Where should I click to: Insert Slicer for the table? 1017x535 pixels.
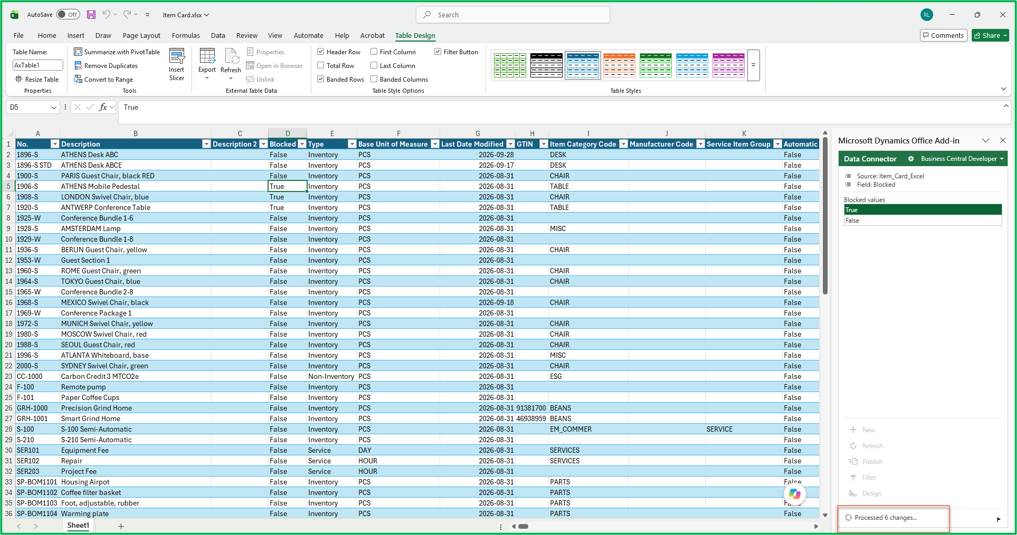tap(176, 65)
